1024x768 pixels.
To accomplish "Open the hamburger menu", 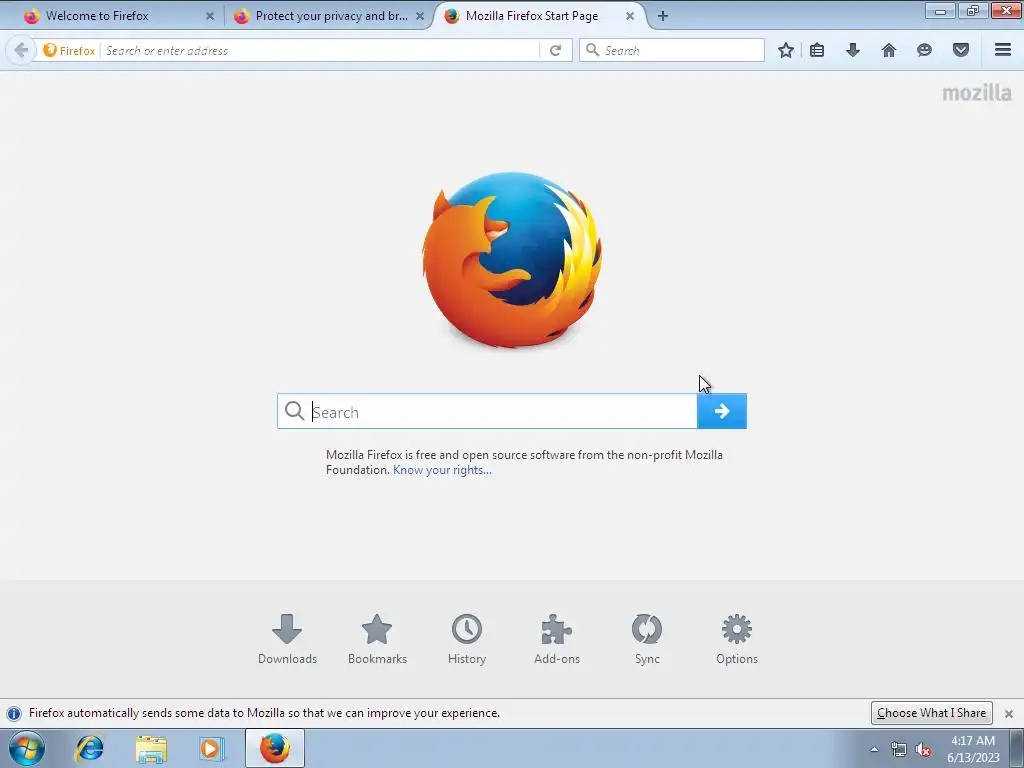I will point(1003,50).
